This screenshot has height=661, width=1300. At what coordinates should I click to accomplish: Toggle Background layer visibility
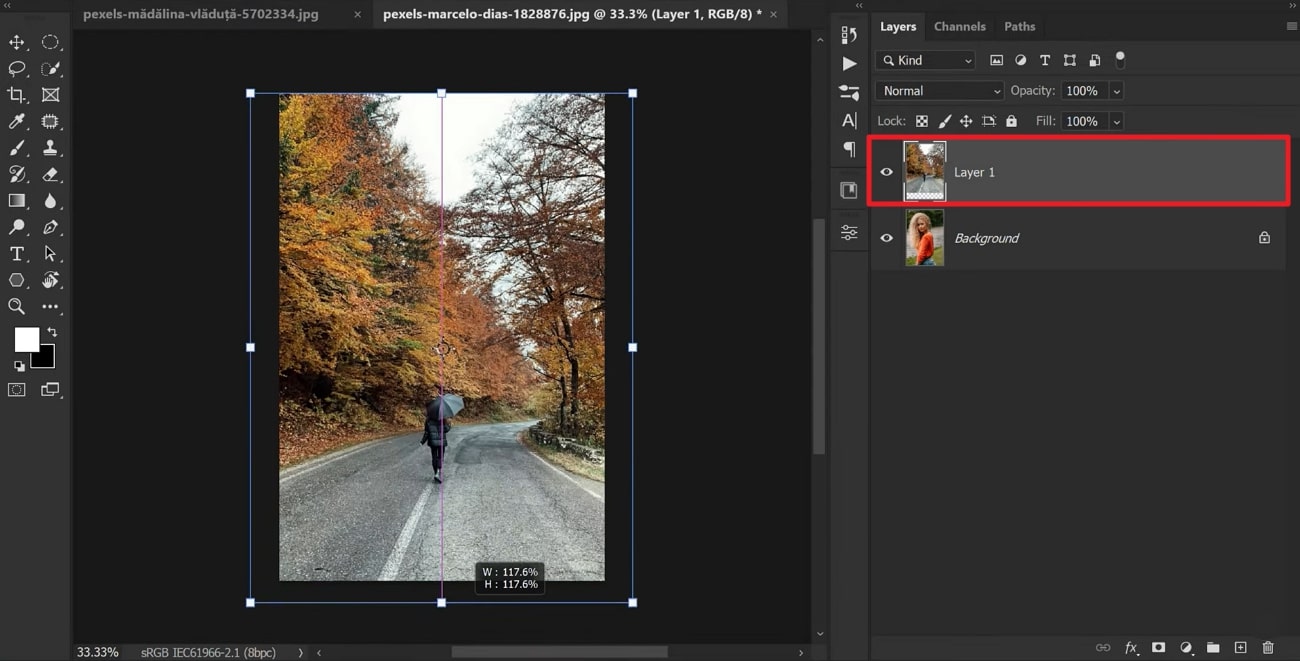886,238
